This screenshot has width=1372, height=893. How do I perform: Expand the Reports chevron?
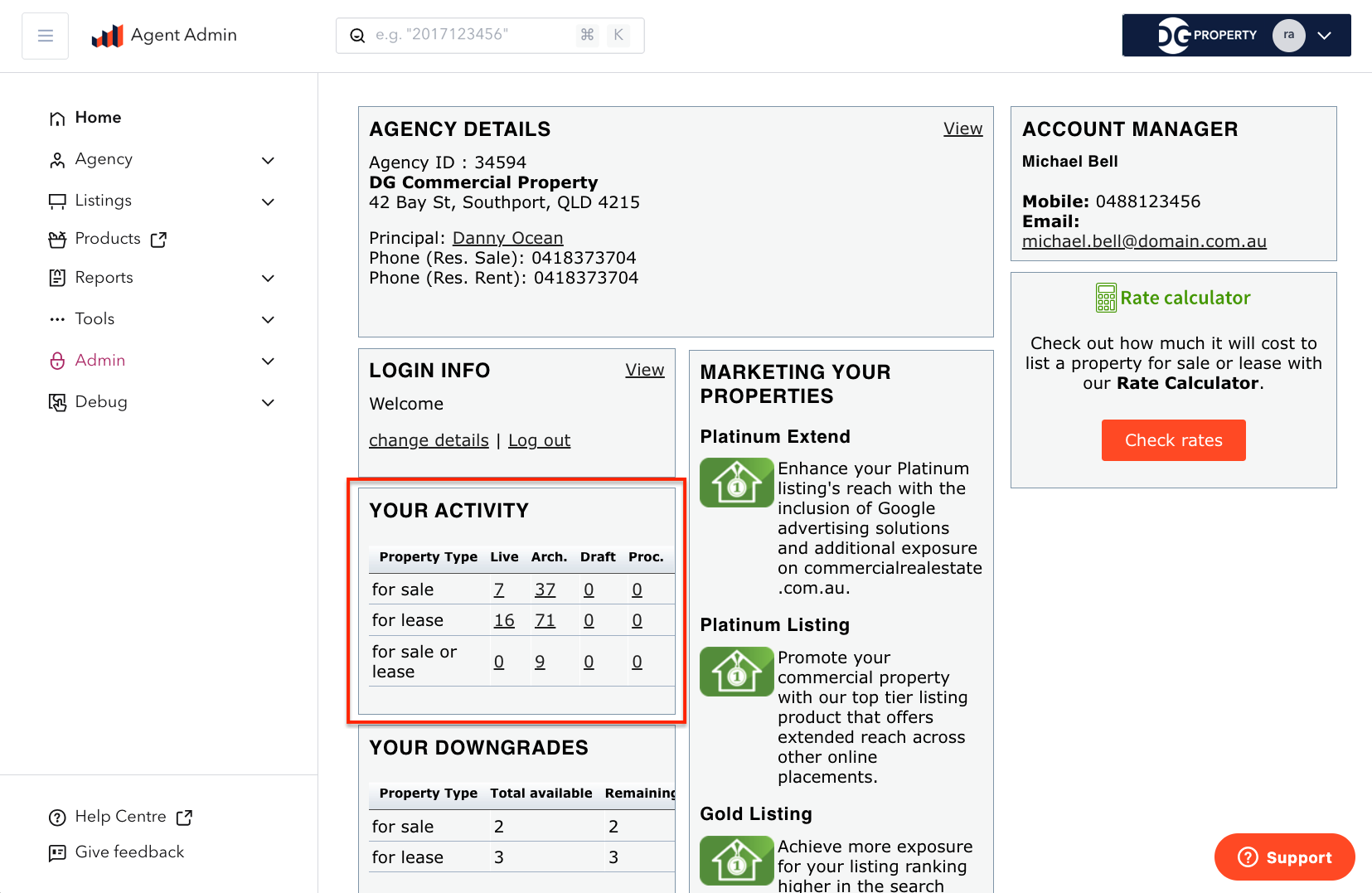268,278
